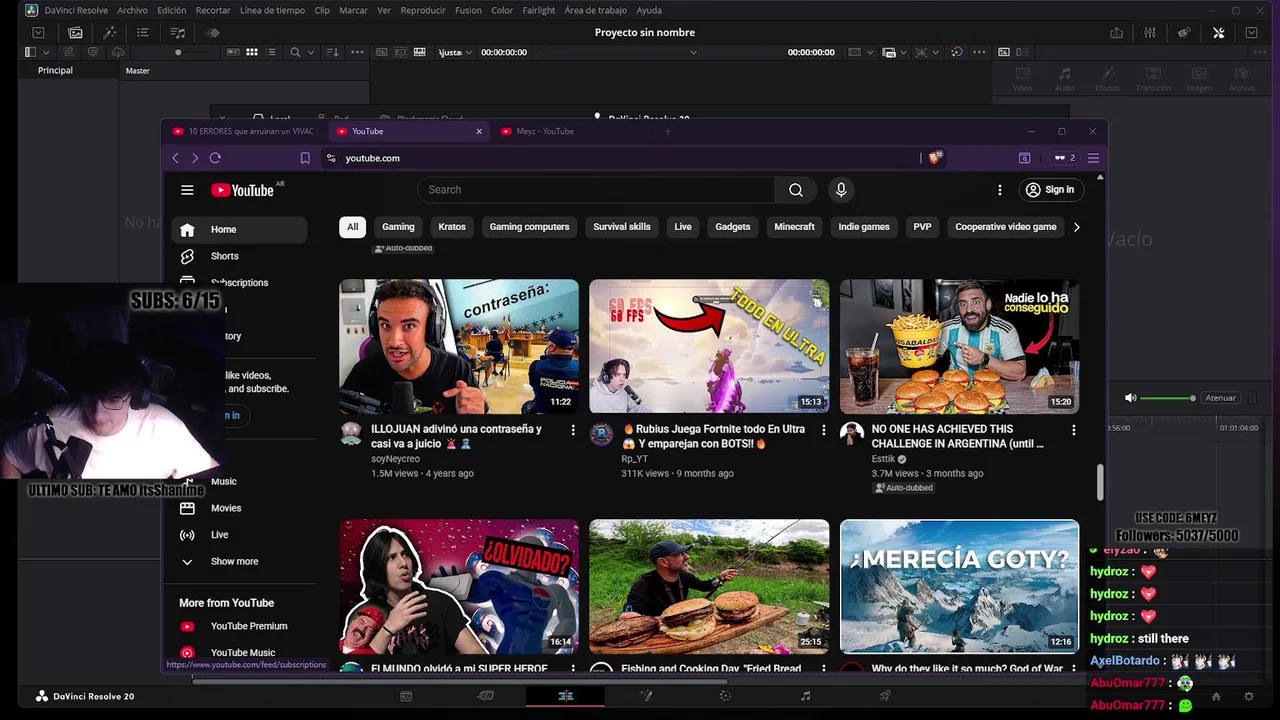Screen dimensions: 1280x720
Task: Click the Brave shields icon in address bar
Action: click(935, 158)
